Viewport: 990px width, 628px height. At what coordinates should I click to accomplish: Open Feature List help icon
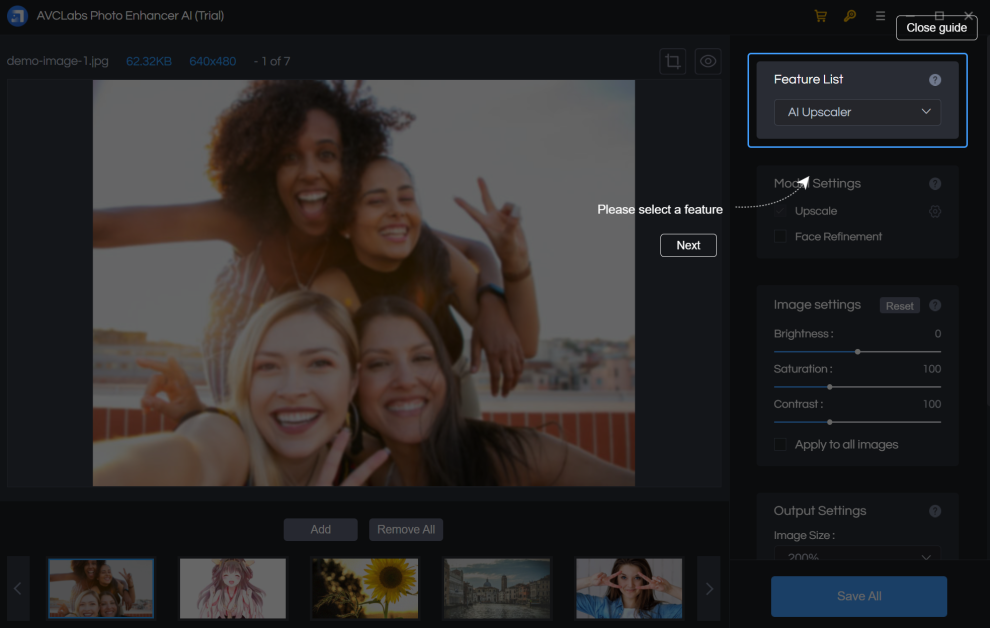(x=935, y=80)
